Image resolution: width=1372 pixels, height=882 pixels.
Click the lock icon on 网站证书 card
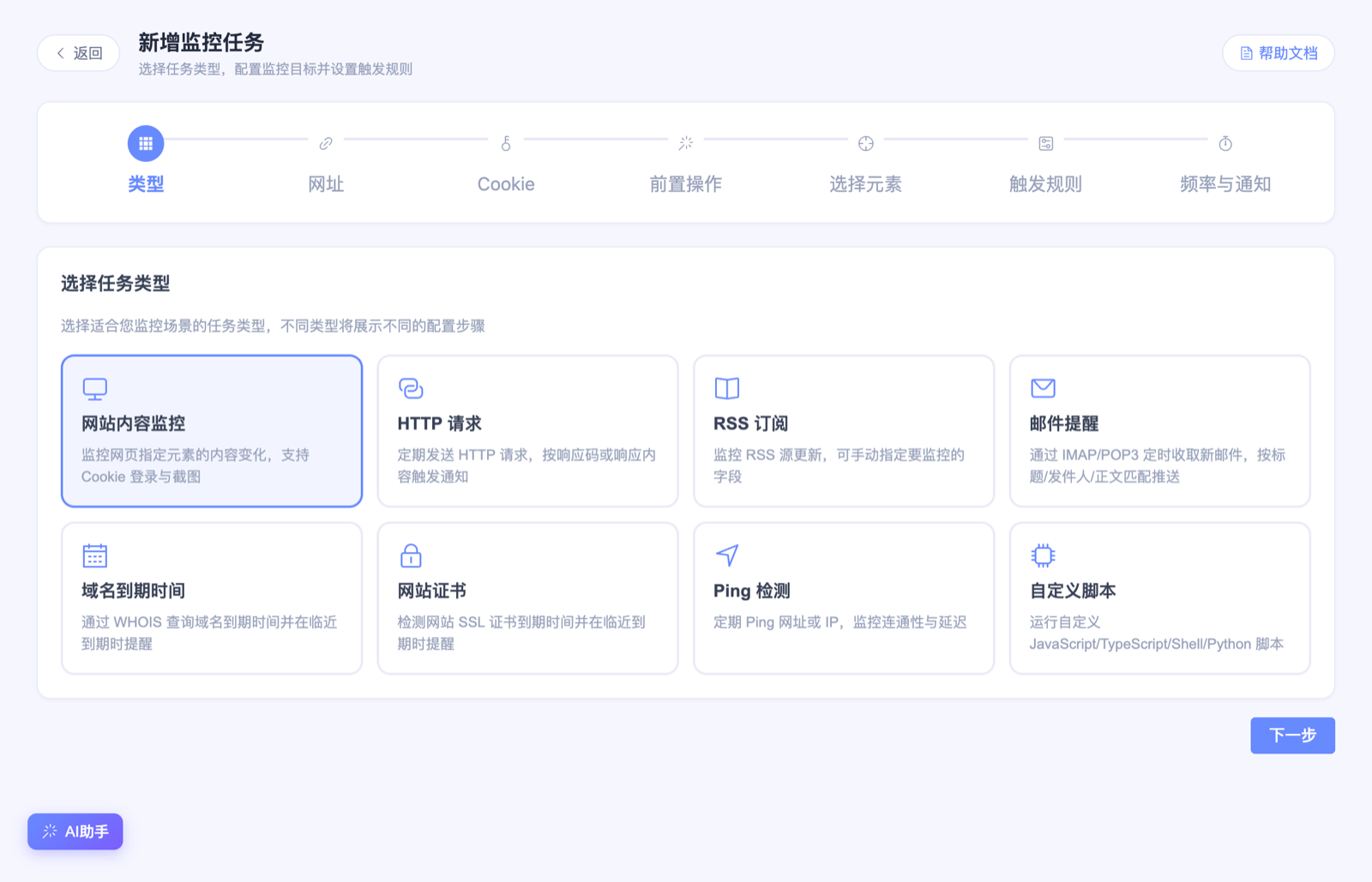[x=411, y=555]
